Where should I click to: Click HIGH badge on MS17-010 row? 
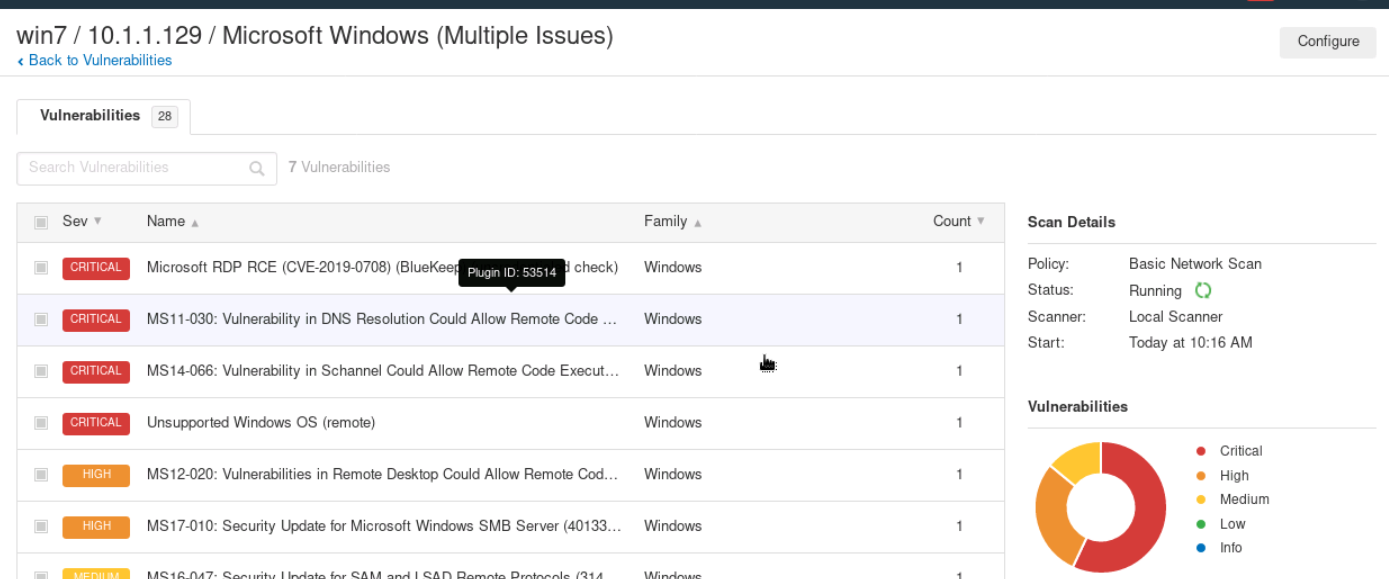(96, 526)
